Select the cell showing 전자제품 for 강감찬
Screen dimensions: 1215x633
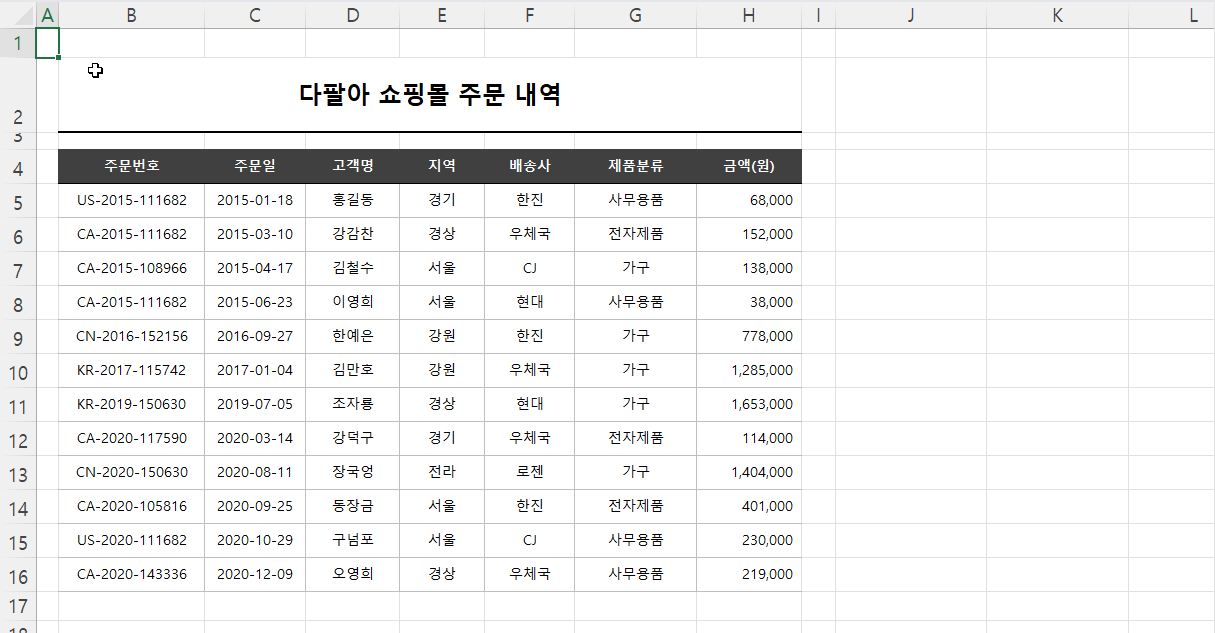(x=634, y=234)
